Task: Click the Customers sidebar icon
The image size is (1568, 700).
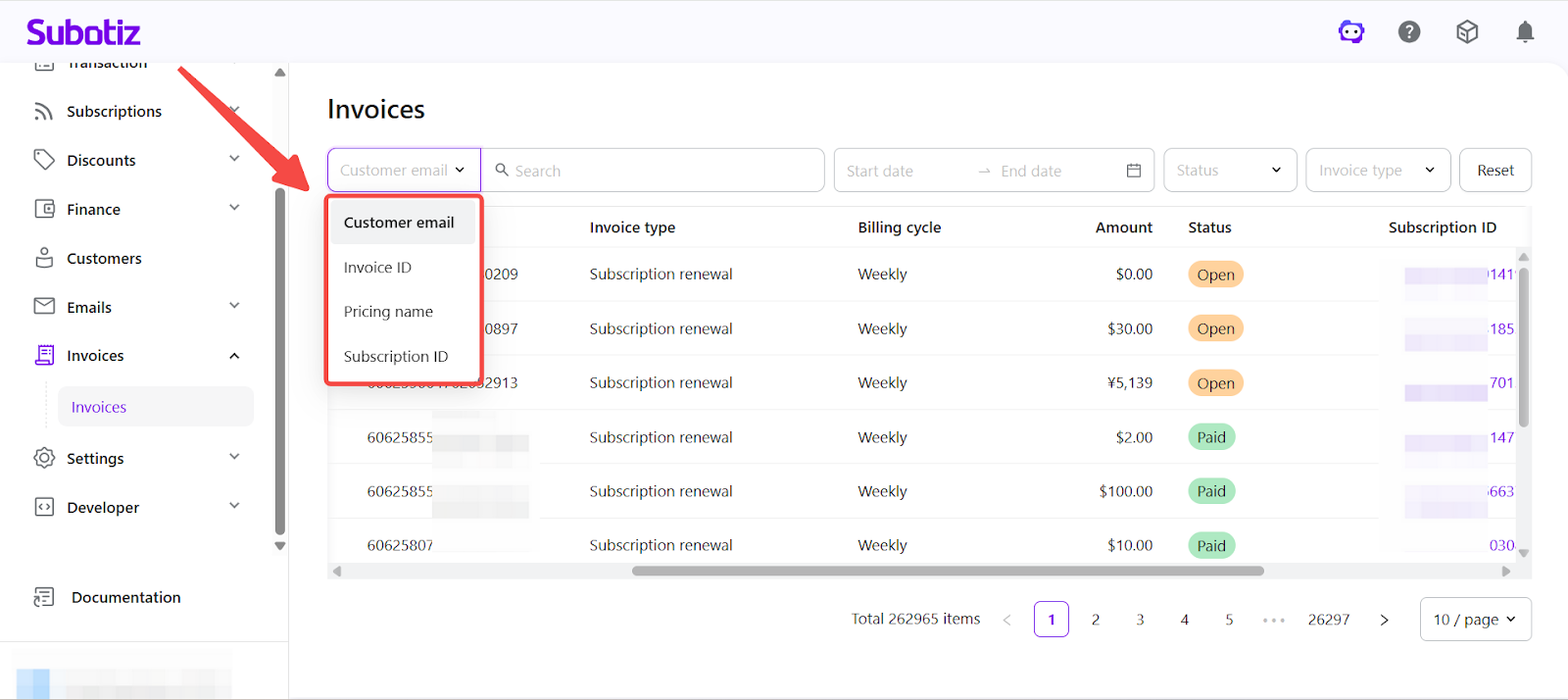Action: click(44, 258)
